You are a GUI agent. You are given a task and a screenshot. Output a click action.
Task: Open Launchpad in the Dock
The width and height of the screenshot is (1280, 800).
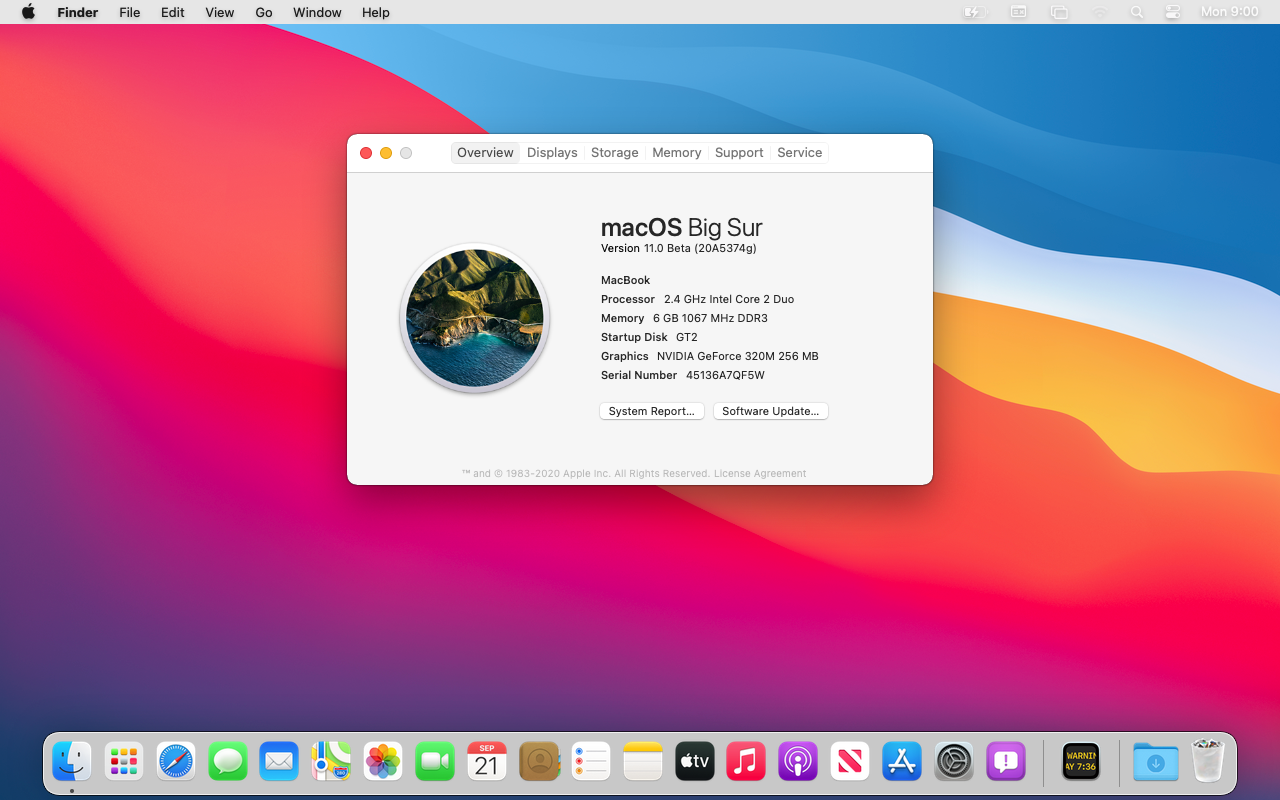tap(124, 762)
